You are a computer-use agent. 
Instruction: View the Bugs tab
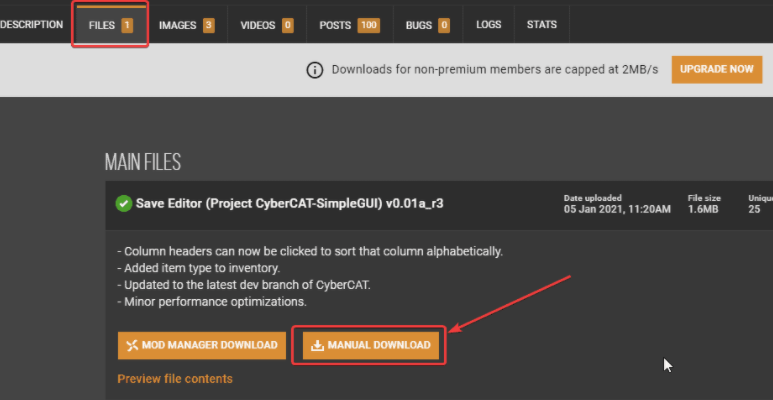tap(428, 25)
